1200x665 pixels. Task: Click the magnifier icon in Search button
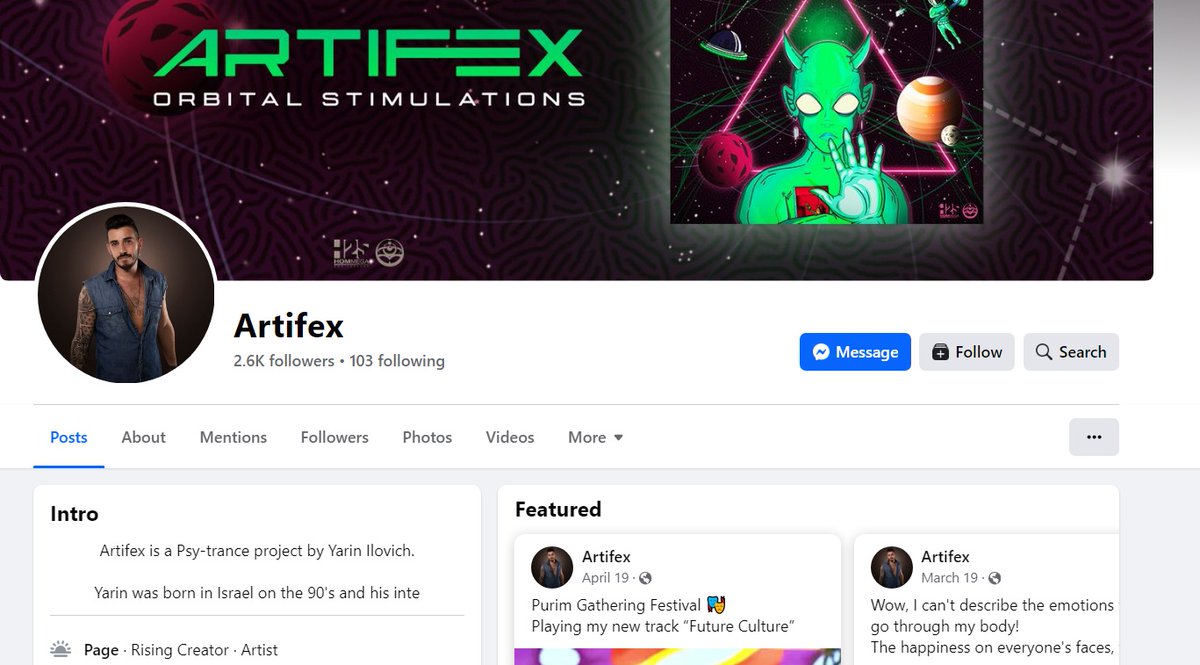tap(1044, 352)
